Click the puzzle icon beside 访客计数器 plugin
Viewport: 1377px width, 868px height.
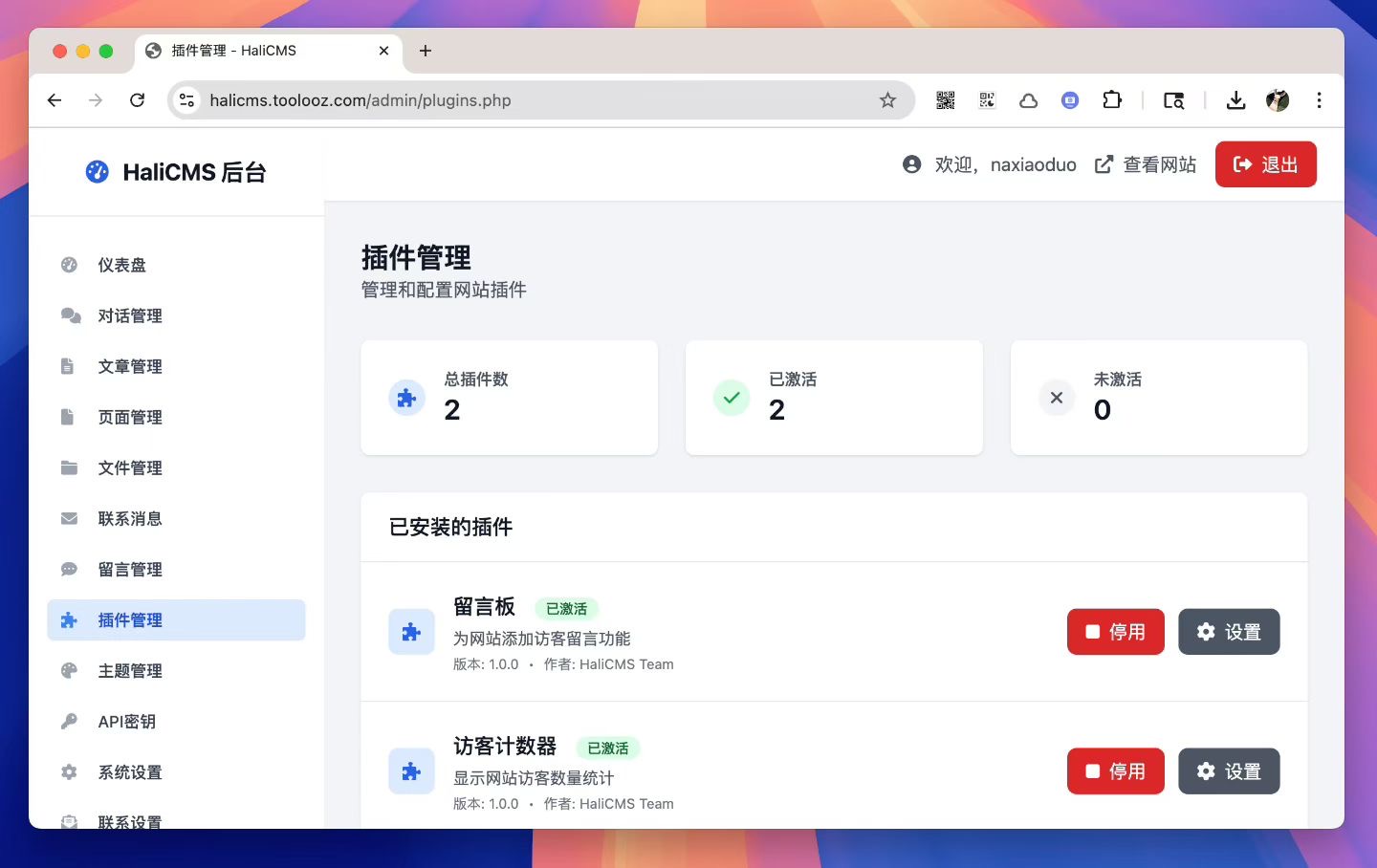coord(411,771)
